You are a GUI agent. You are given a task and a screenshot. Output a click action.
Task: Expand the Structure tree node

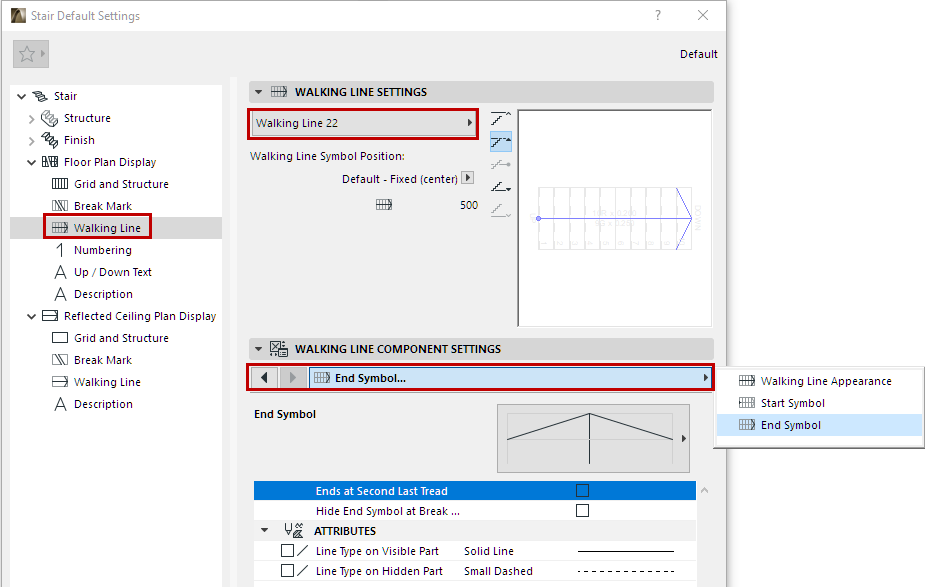(x=31, y=119)
